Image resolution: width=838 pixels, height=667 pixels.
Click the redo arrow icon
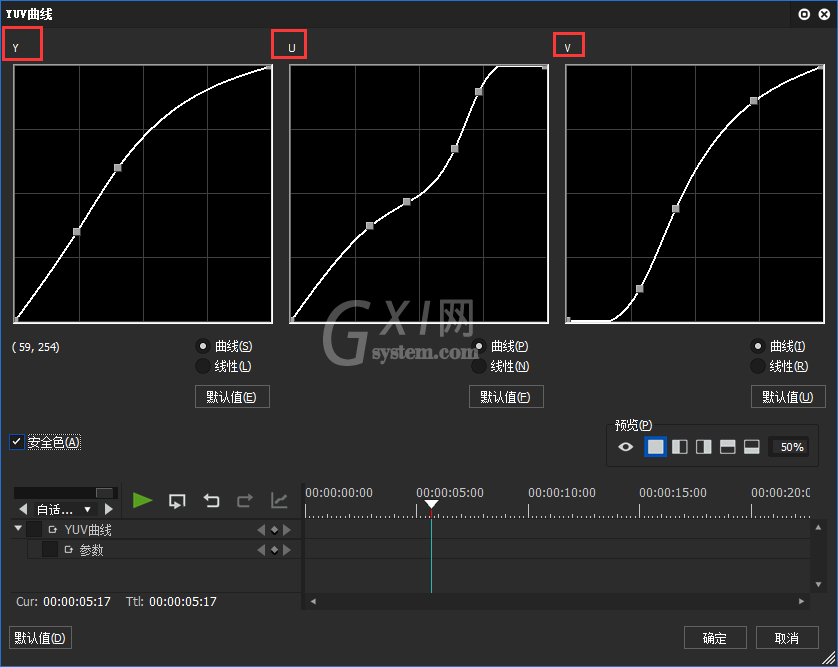click(245, 501)
